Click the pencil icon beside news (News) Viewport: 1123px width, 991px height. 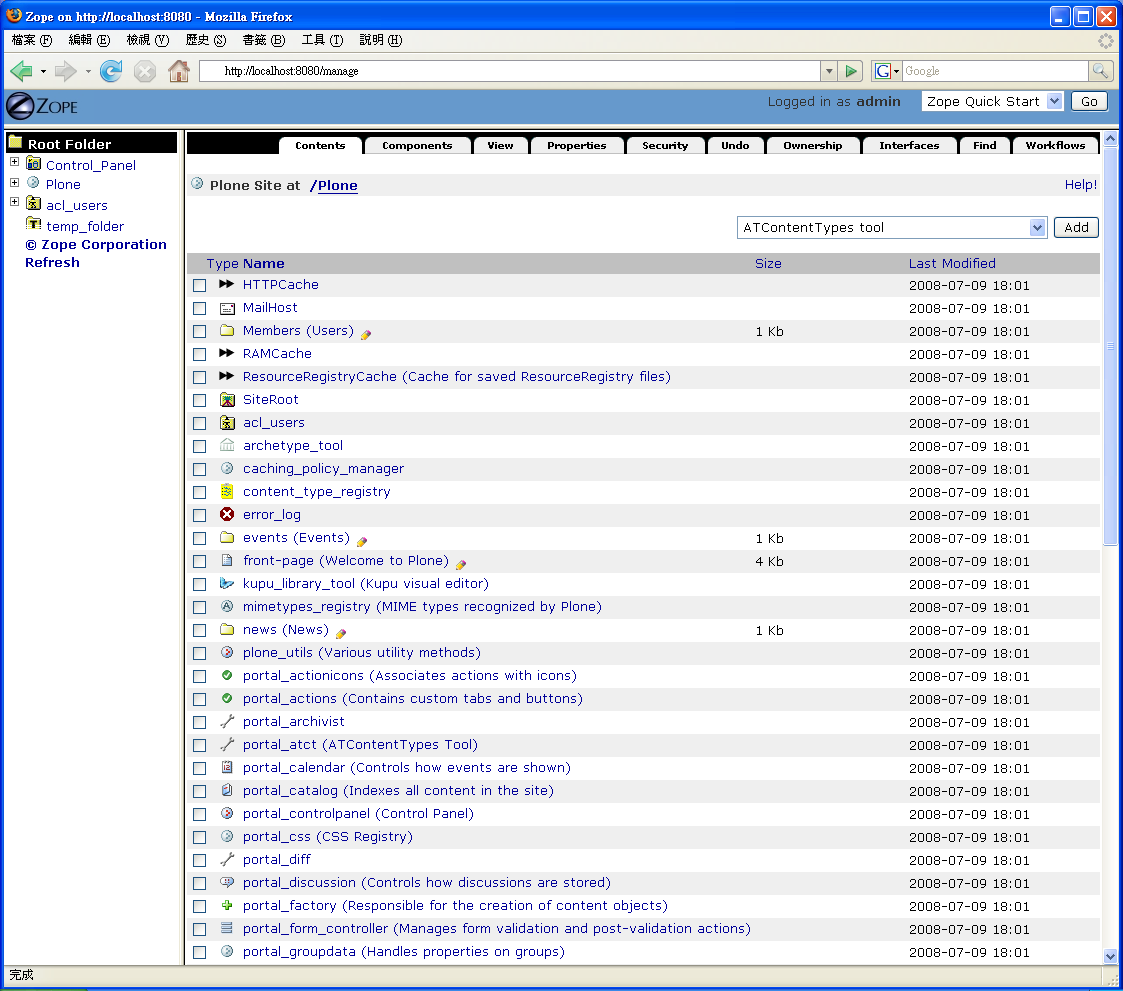coord(341,634)
